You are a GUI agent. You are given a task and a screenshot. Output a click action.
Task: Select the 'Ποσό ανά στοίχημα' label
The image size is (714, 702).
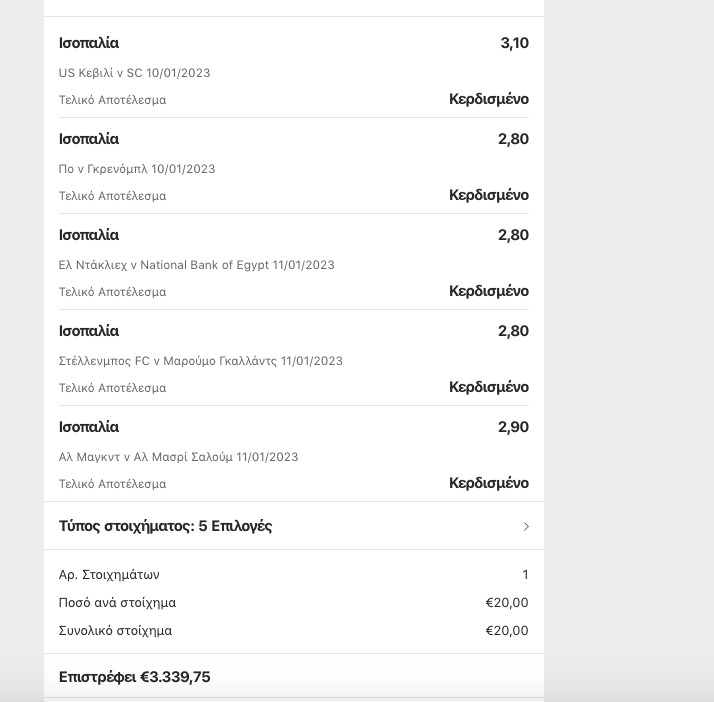(117, 603)
